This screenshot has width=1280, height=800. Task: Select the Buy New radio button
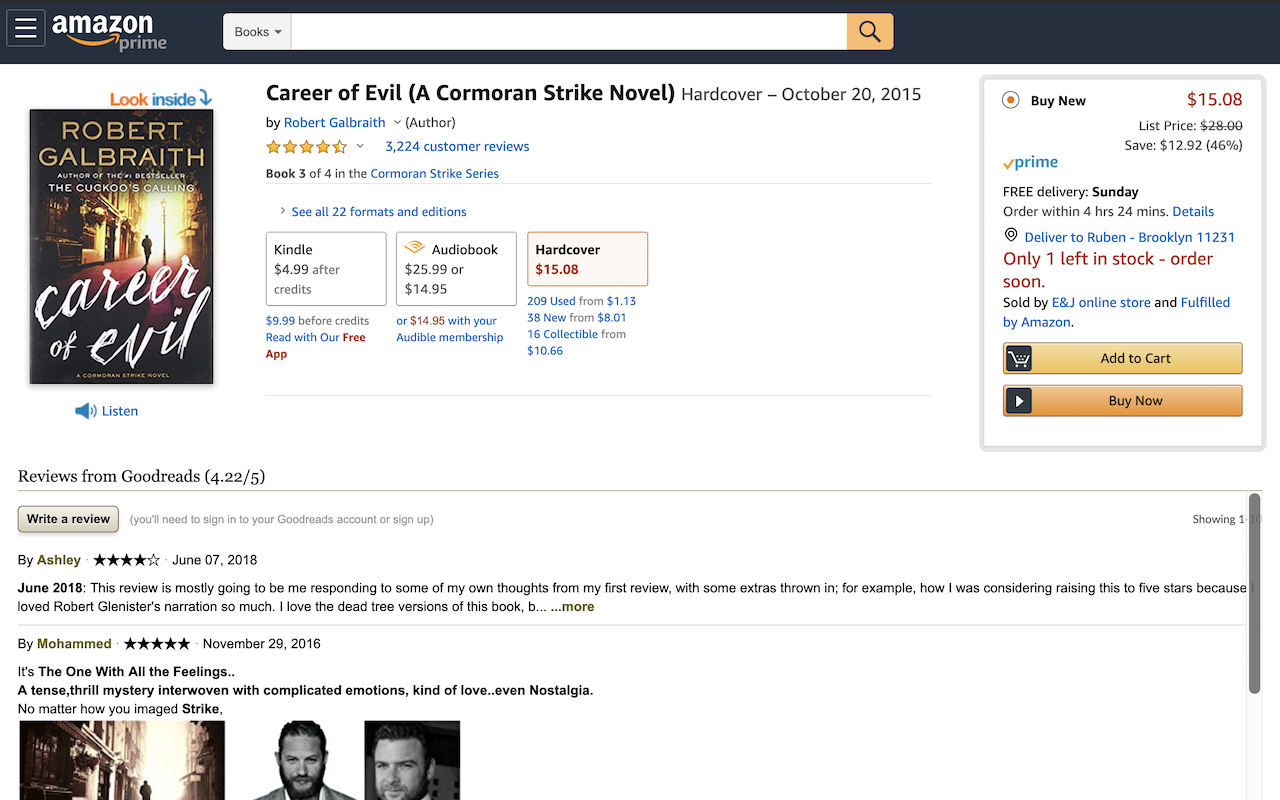[x=1010, y=100]
